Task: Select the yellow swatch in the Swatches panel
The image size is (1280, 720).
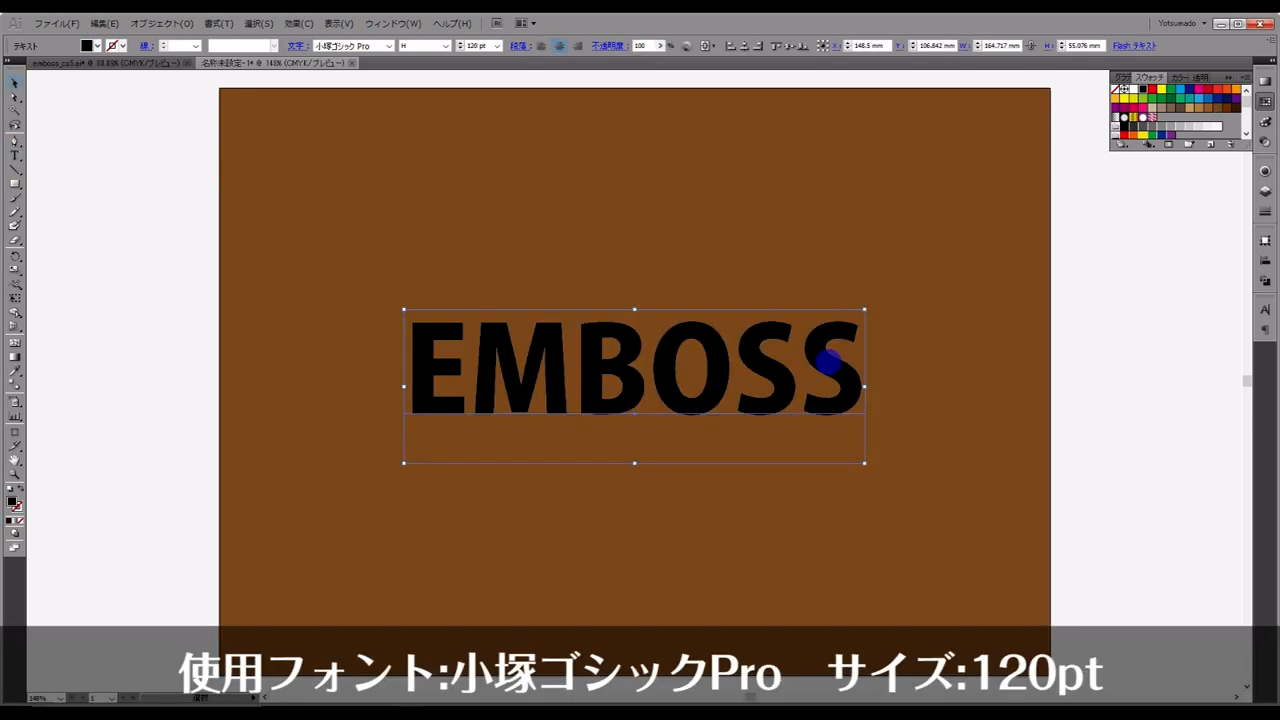Action: pos(1161,89)
